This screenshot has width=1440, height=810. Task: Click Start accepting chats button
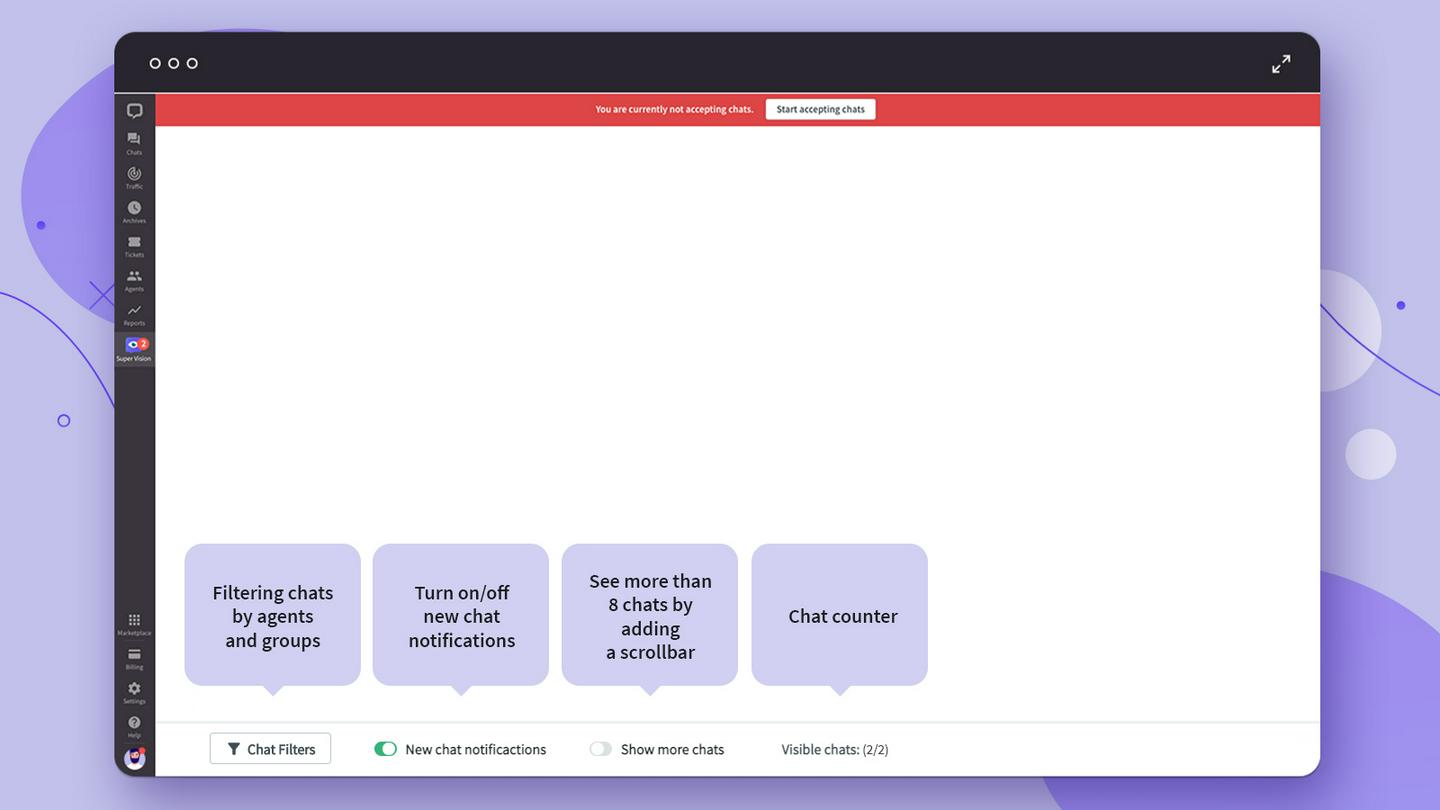coord(820,109)
